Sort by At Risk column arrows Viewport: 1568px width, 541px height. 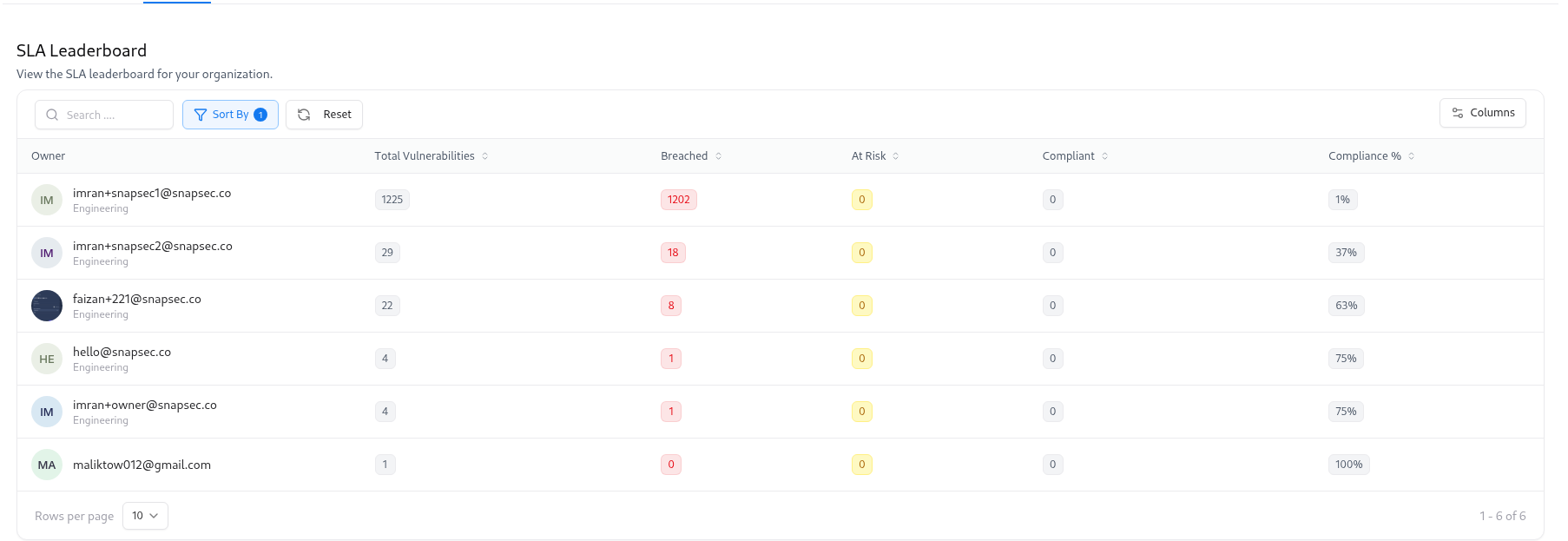click(896, 156)
